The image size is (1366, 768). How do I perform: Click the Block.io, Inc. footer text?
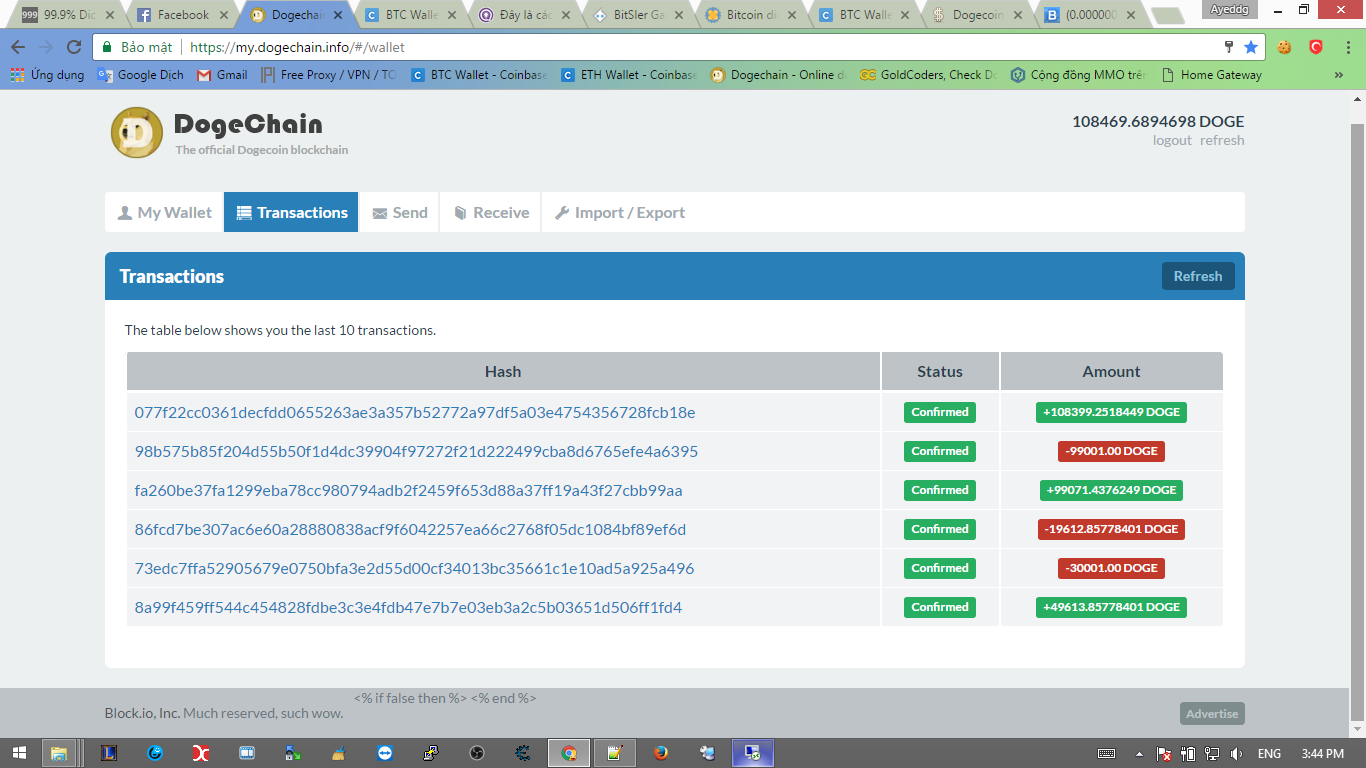coord(142,713)
